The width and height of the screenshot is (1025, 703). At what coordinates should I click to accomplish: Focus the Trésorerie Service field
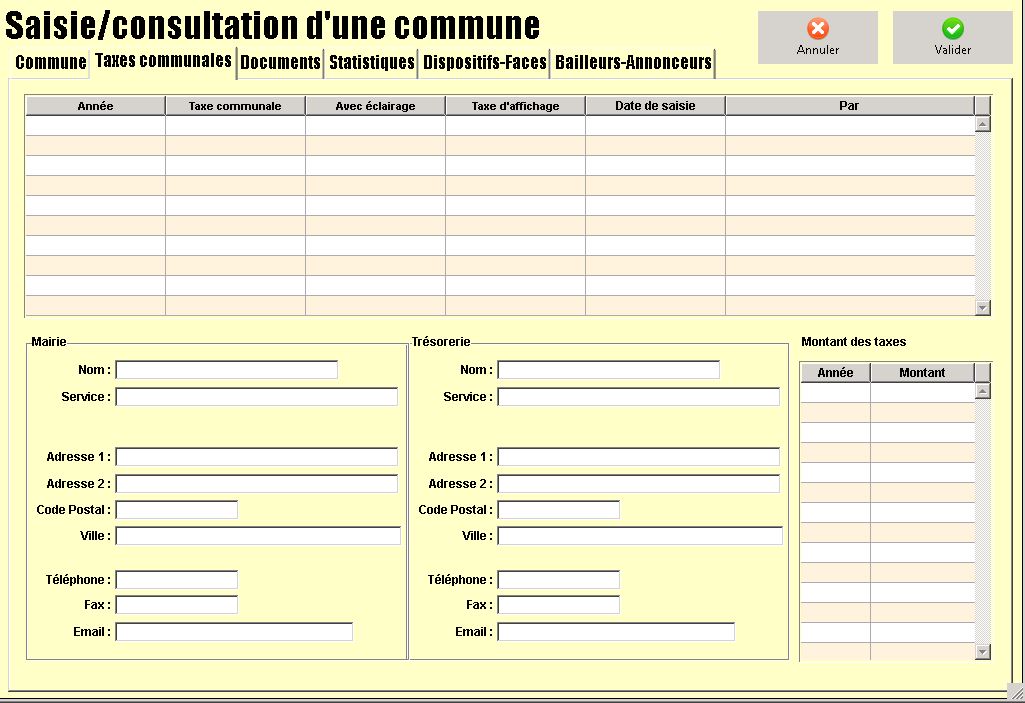point(639,396)
